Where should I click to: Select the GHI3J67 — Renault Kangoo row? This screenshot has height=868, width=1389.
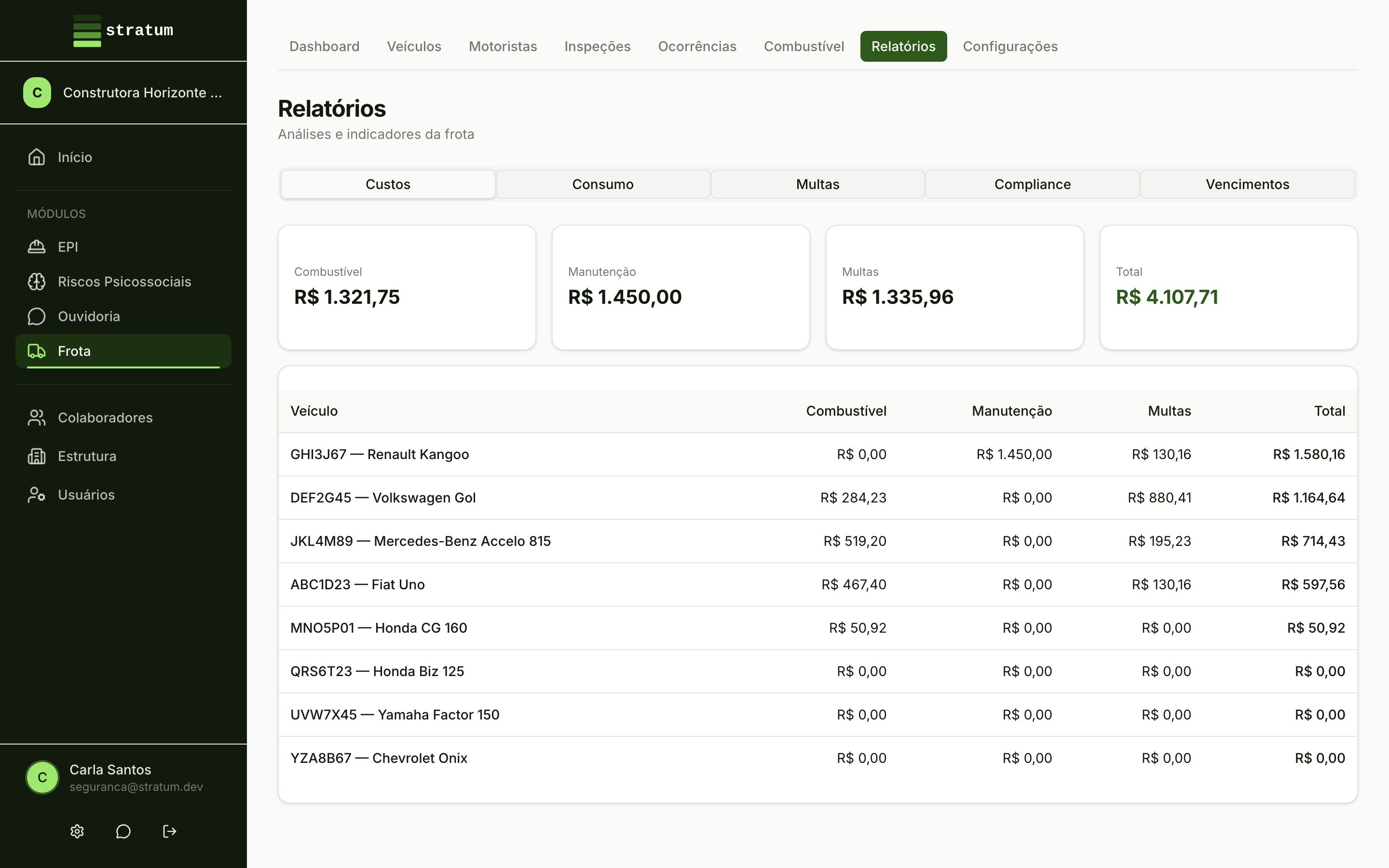coord(817,454)
